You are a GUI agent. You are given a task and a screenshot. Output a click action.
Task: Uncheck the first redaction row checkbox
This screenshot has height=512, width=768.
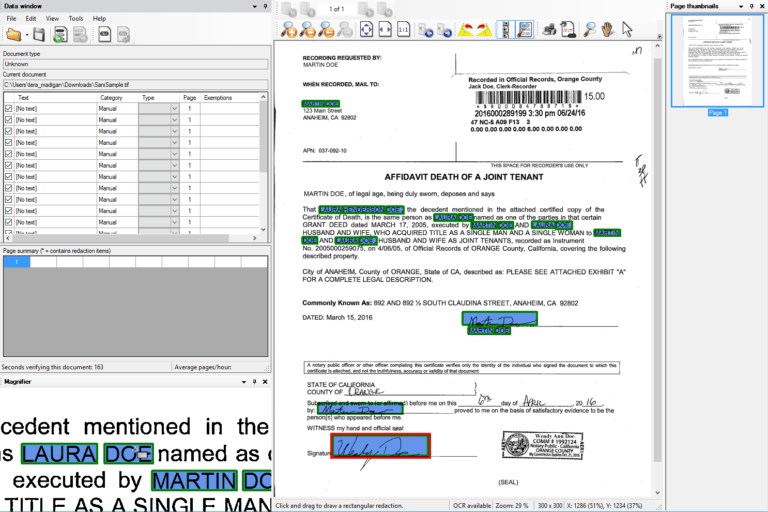tap(9, 107)
